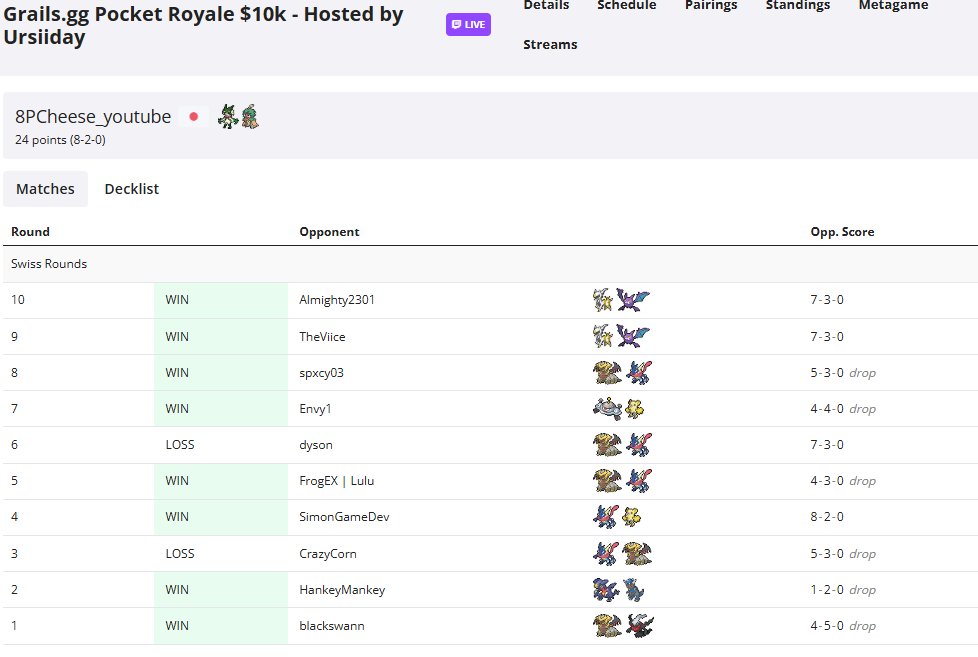Viewport: 978px width, 657px height.
Task: Open opponent CrazyCorn's profile
Action: (x=327, y=554)
